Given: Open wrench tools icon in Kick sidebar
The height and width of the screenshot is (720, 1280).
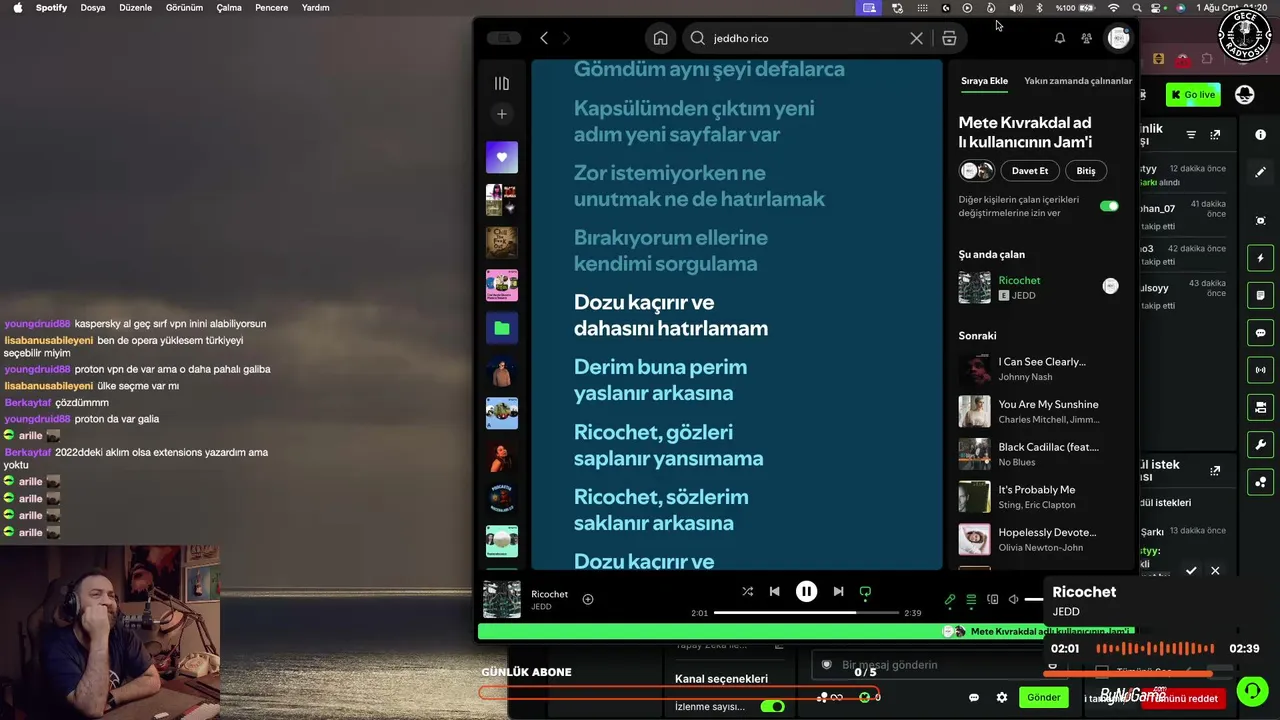Looking at the screenshot, I should (1260, 445).
